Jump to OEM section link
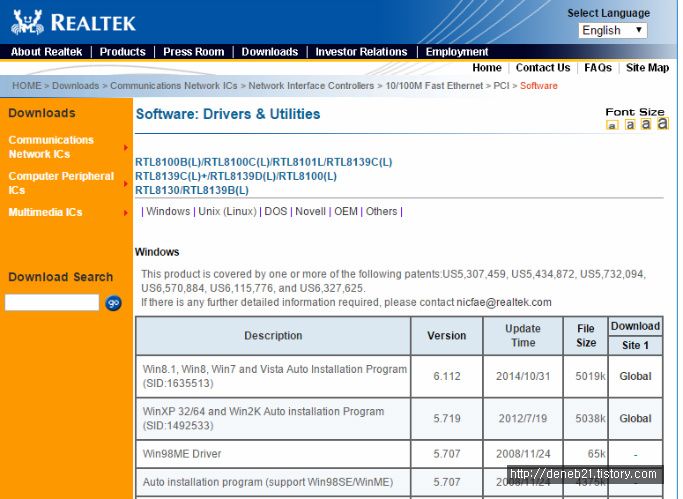Viewport: 683px width, 499px height. (x=346, y=212)
